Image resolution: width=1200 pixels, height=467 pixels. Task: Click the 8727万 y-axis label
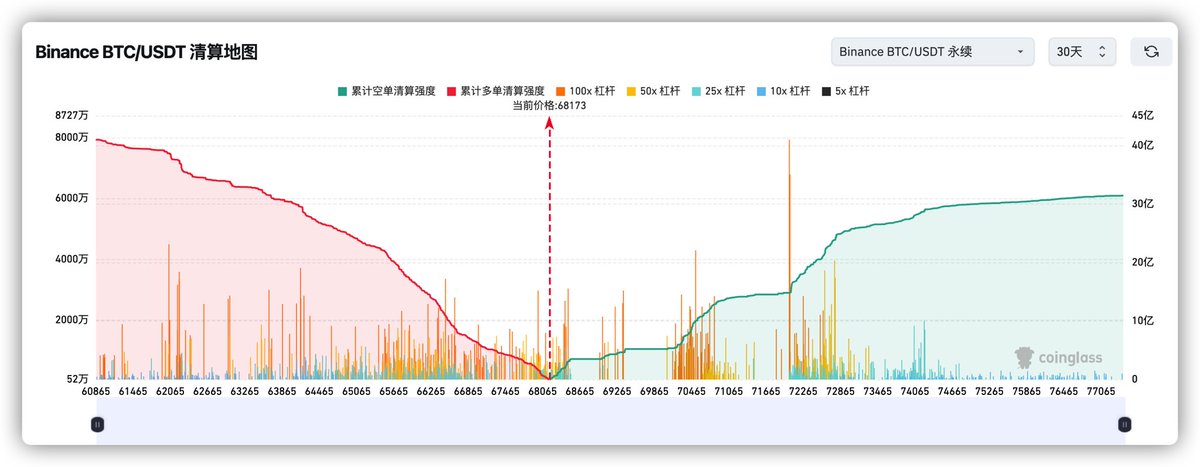pos(72,116)
